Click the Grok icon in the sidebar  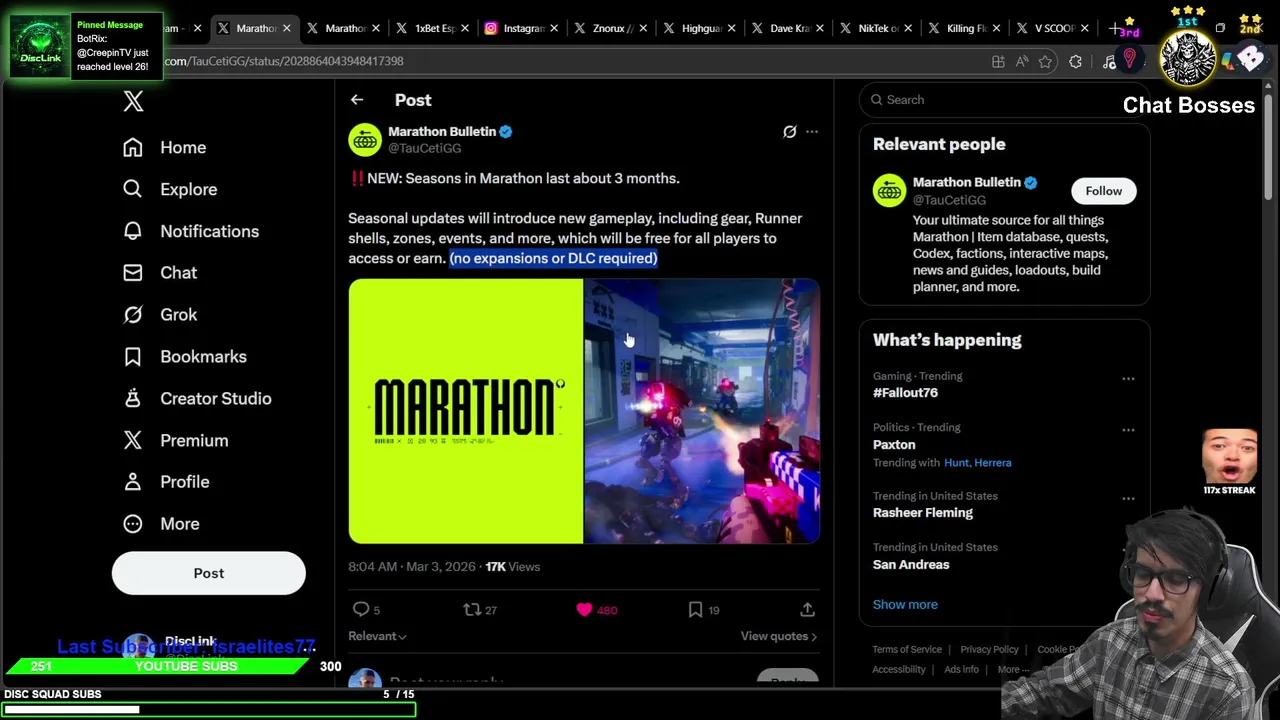click(x=132, y=314)
